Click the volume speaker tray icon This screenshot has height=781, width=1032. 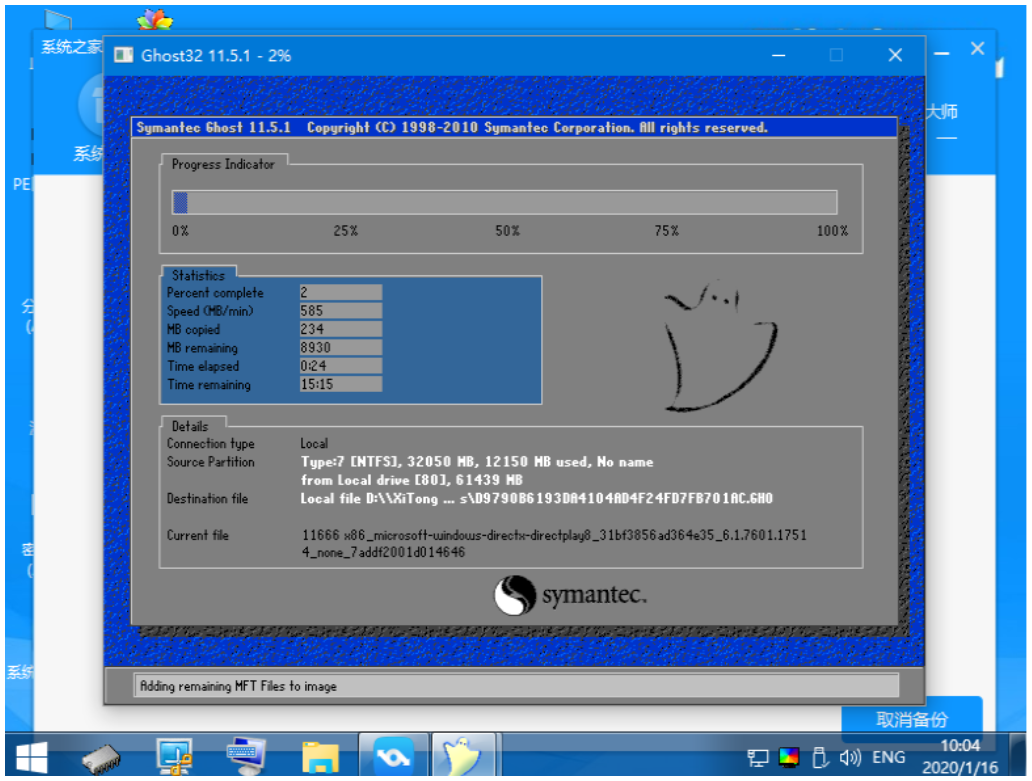850,758
